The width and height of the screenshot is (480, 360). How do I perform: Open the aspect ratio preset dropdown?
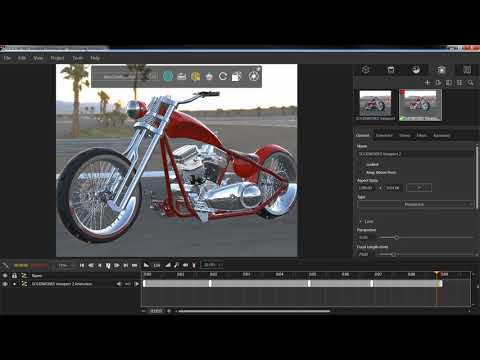coord(419,188)
